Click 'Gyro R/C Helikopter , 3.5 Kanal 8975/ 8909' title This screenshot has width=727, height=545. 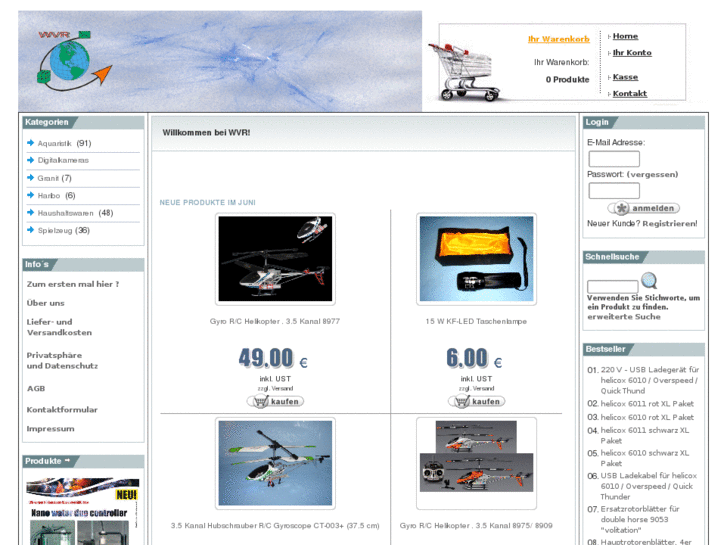click(476, 526)
